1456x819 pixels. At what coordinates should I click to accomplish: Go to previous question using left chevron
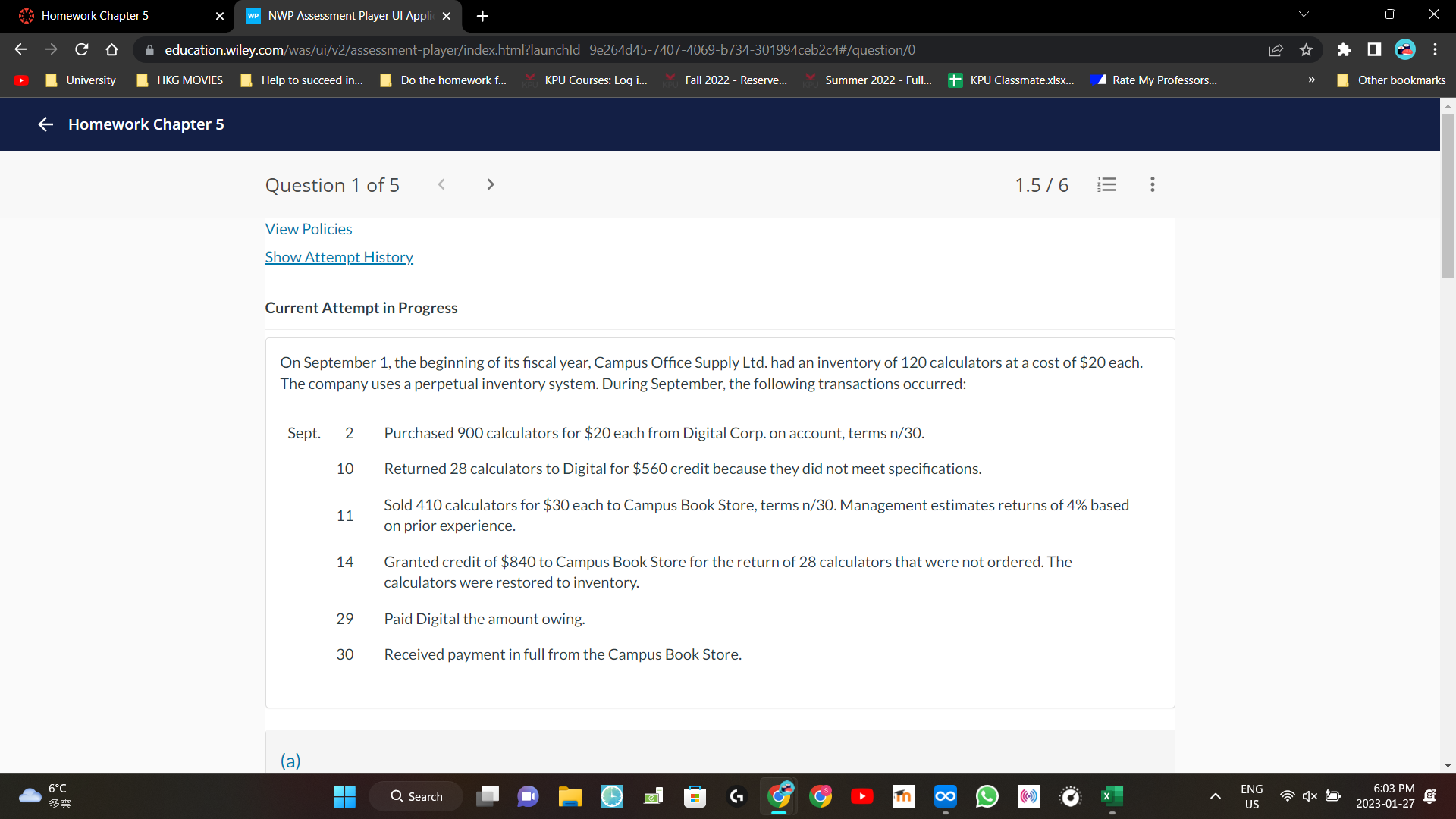441,184
